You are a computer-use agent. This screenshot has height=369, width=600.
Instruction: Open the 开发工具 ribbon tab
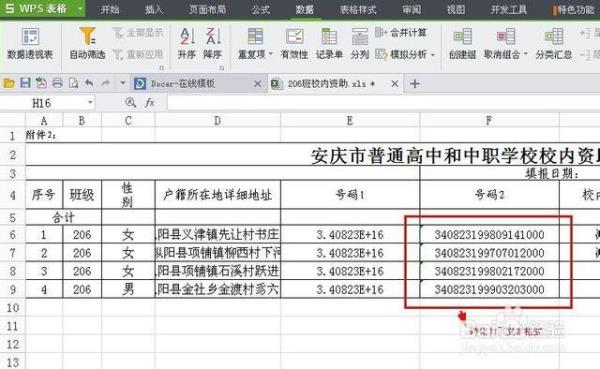[x=509, y=9]
